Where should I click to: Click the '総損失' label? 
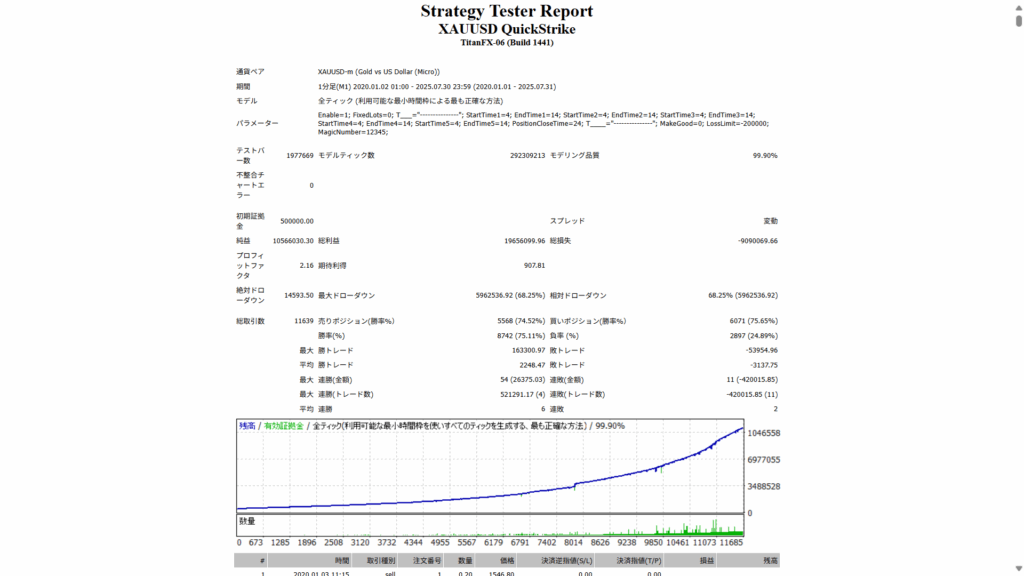(560, 241)
